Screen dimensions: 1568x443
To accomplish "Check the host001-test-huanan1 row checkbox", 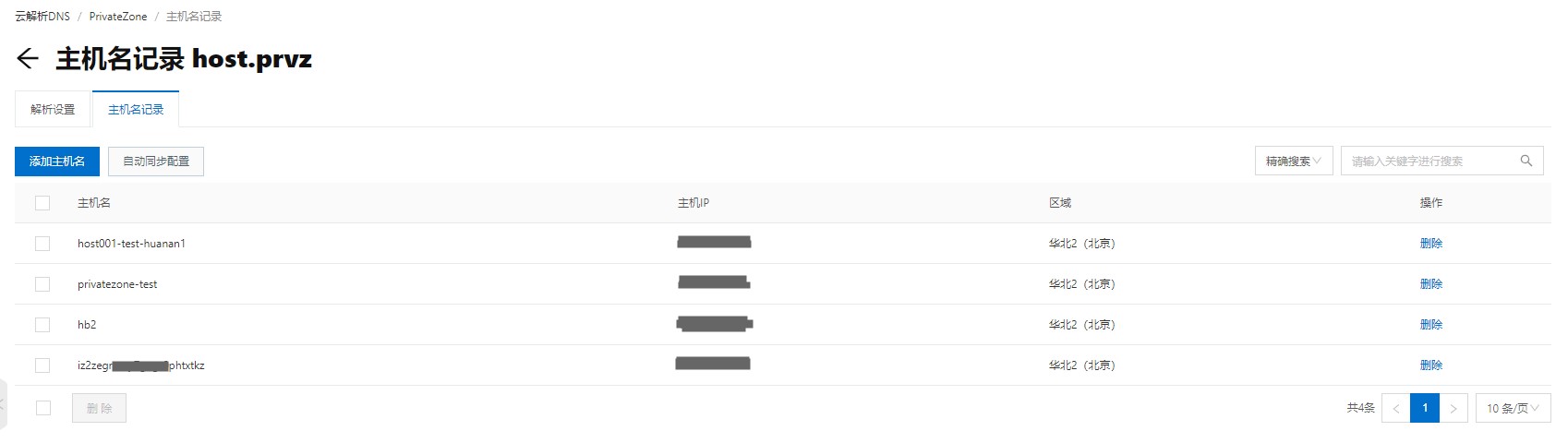I will [42, 244].
